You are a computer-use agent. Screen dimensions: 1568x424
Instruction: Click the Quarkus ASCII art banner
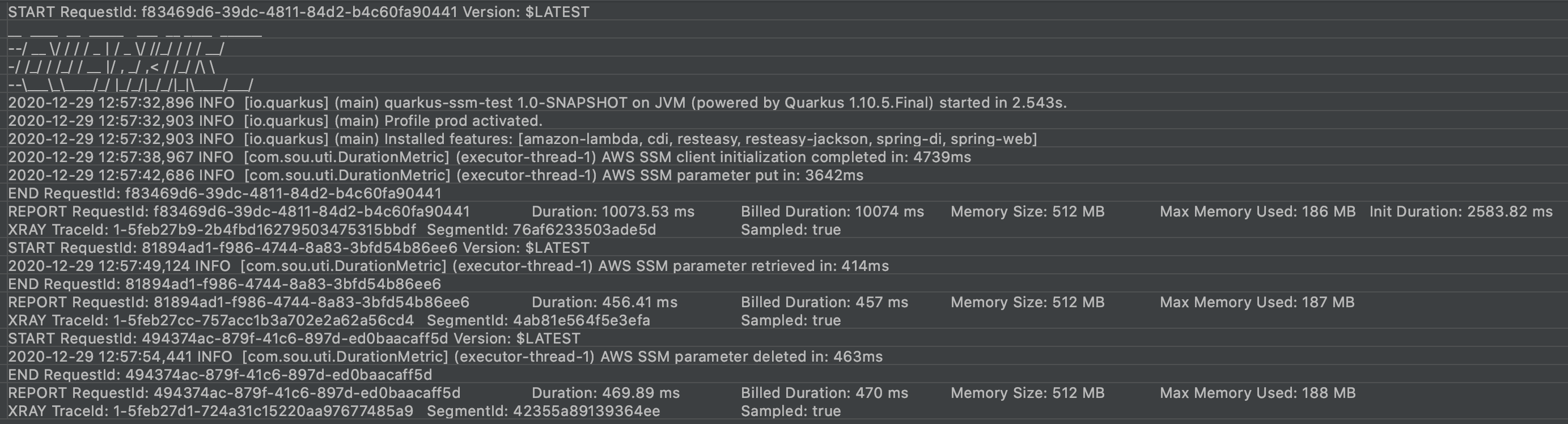click(131, 58)
